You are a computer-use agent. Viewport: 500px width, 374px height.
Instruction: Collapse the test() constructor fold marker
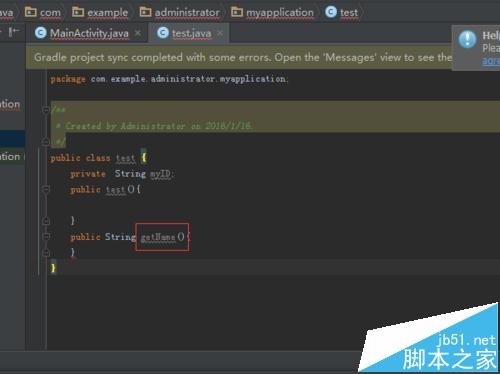coord(46,189)
